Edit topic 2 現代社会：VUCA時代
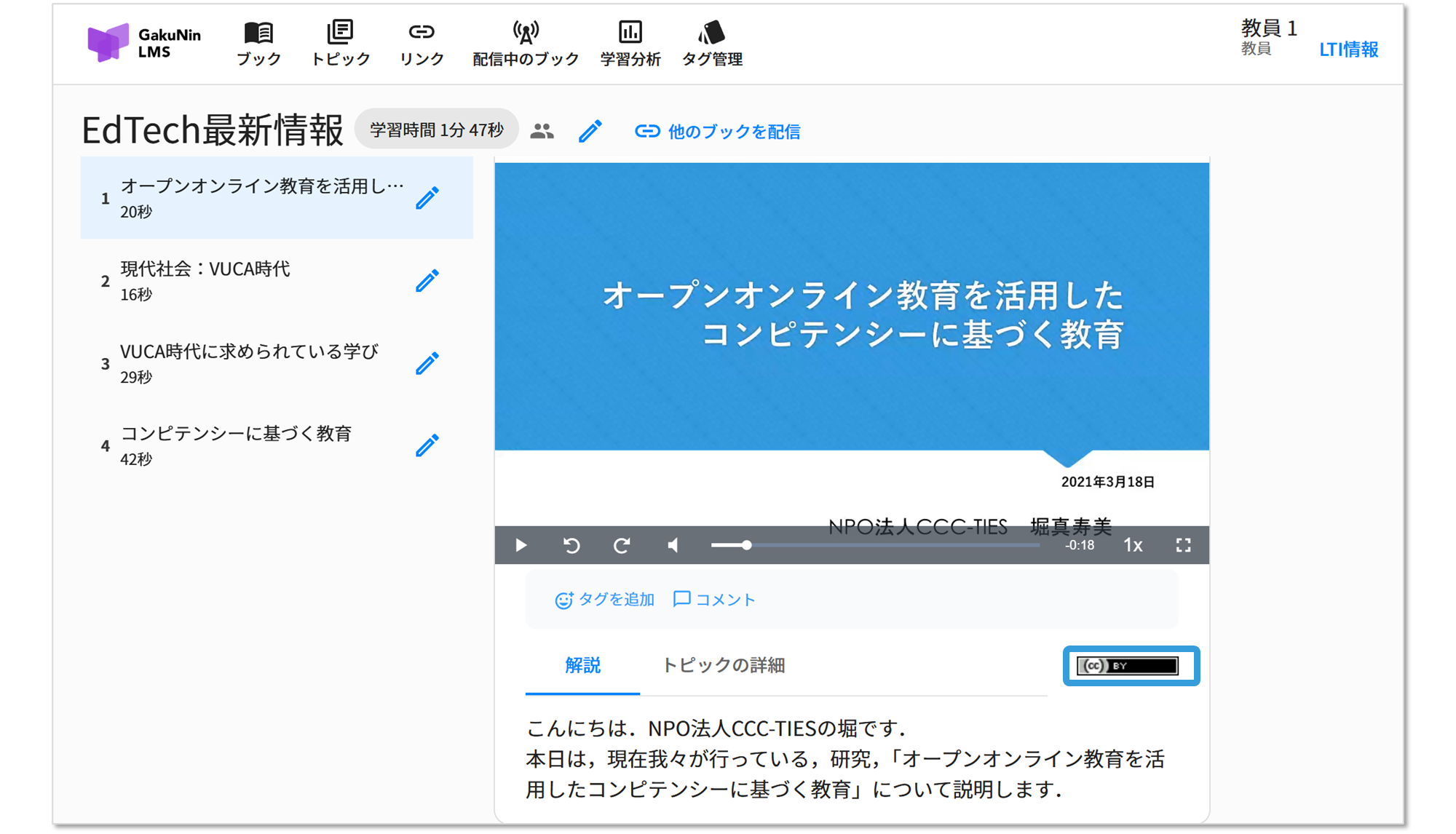Viewport: 1456px width, 834px height. click(x=427, y=281)
